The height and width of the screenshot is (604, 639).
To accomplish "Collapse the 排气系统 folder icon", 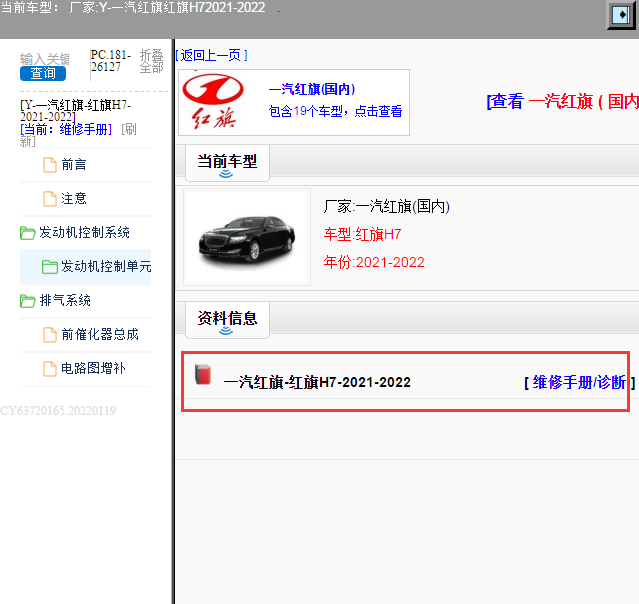I will [27, 301].
